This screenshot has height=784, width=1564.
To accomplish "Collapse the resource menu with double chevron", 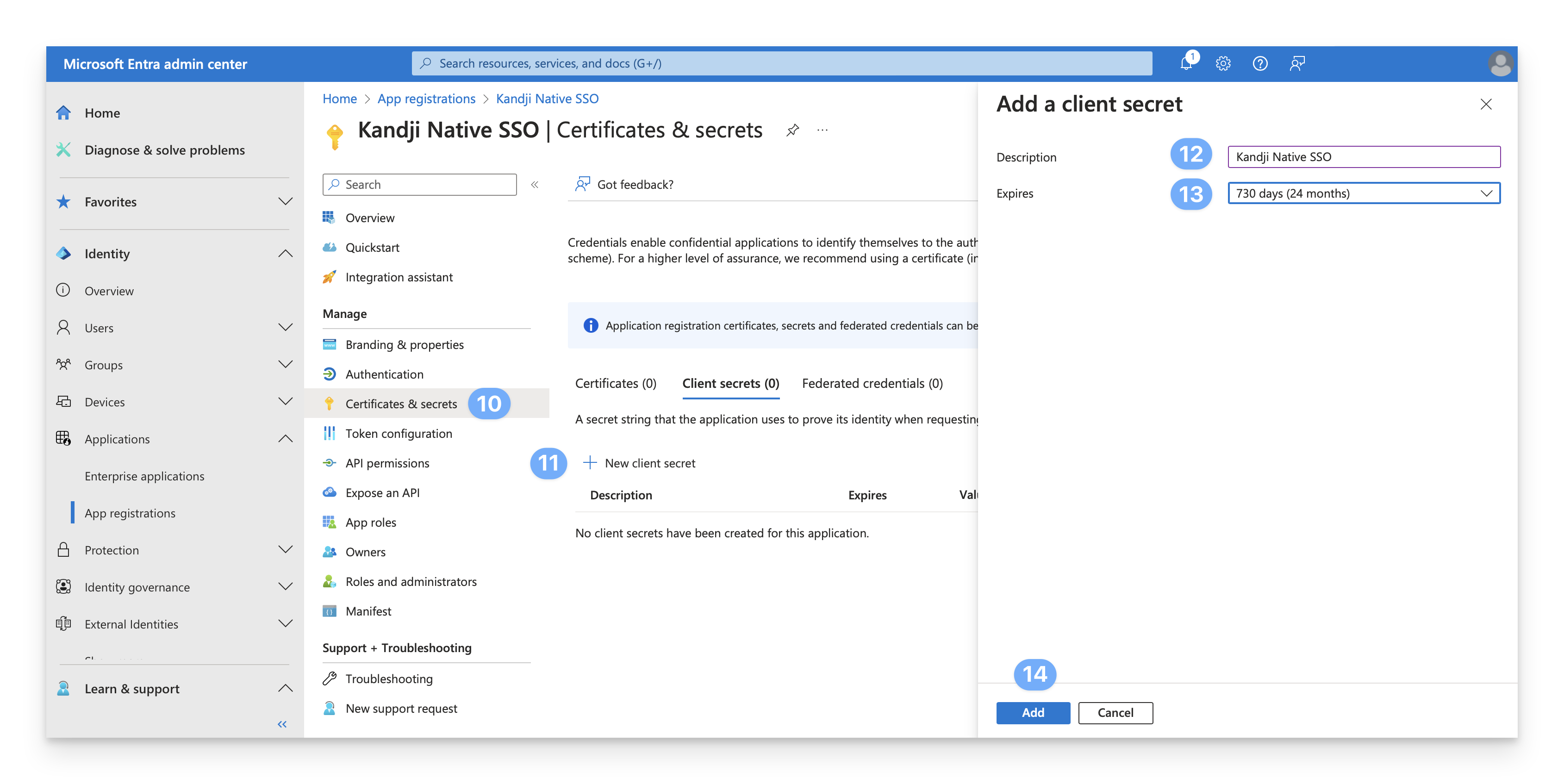I will (x=535, y=185).
